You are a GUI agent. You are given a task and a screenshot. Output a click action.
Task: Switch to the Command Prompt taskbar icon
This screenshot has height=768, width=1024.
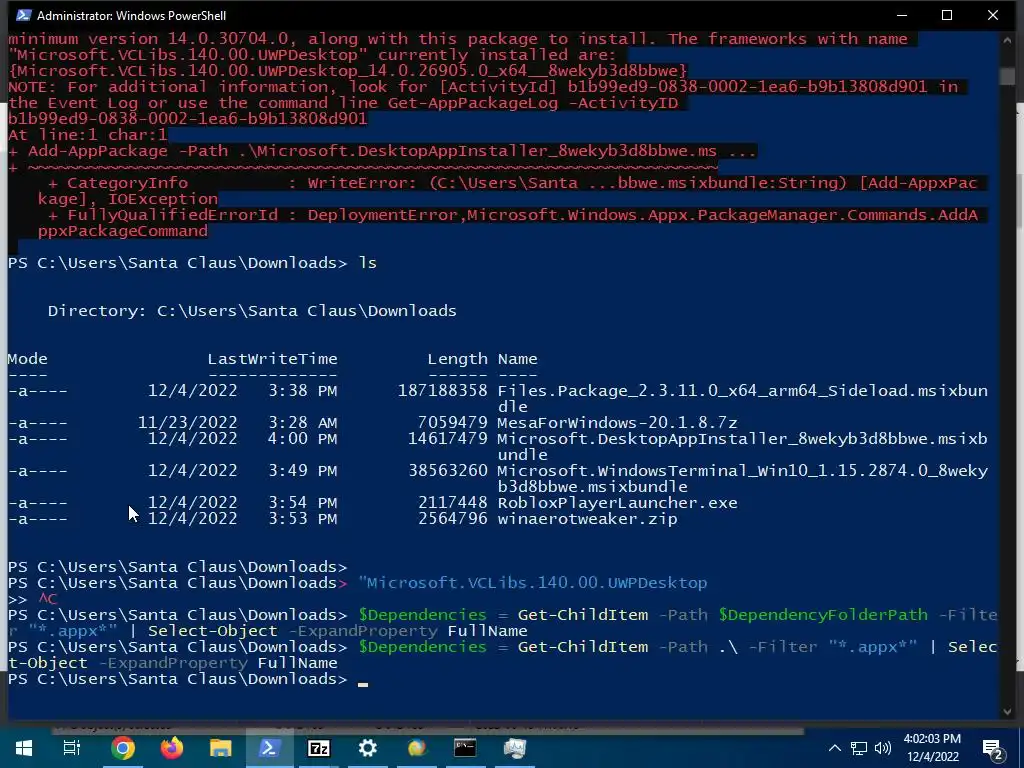(465, 748)
